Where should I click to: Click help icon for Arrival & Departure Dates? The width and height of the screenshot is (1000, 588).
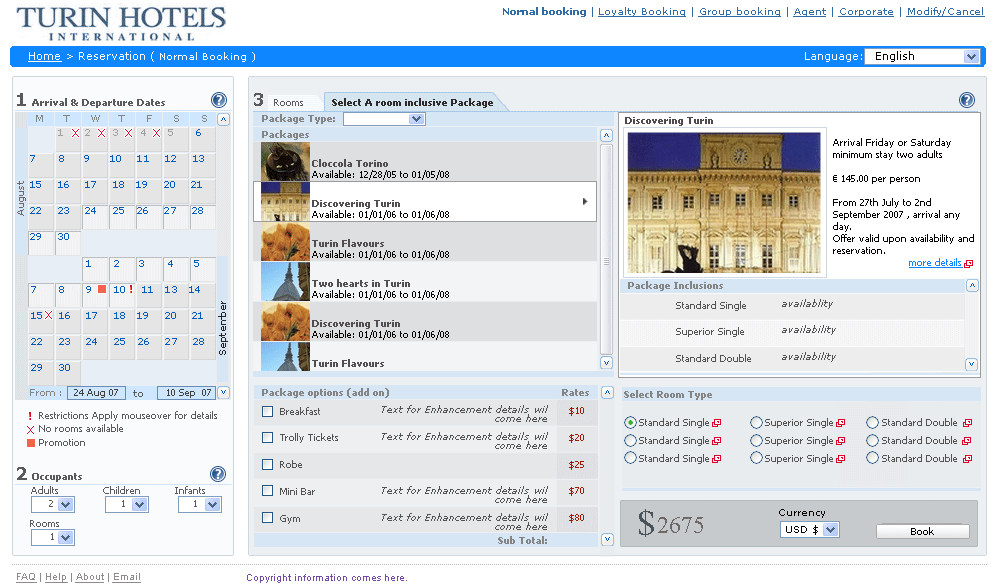coord(219,100)
